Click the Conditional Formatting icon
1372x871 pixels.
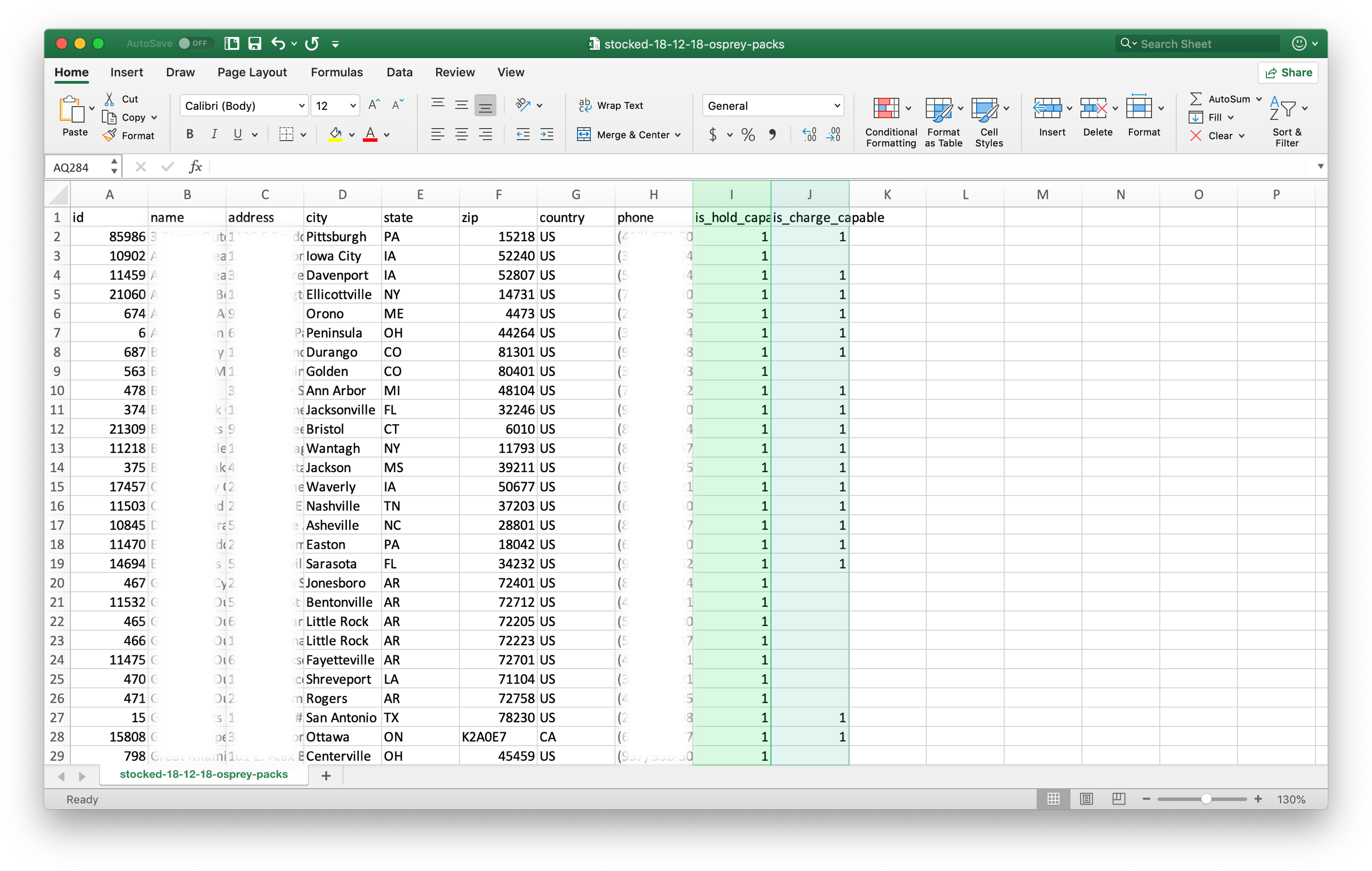coord(886,108)
